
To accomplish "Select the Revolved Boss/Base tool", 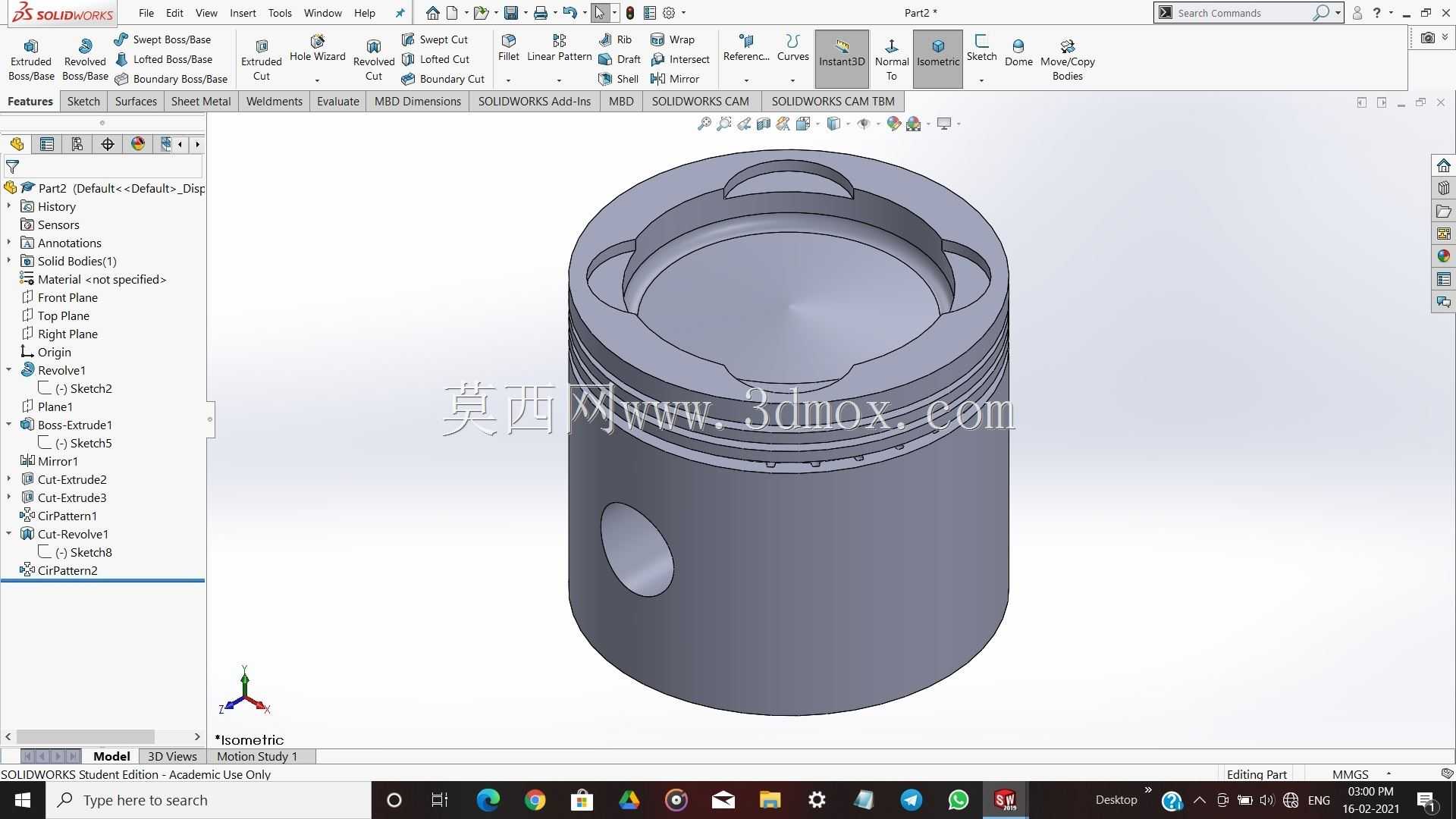I will tap(85, 60).
